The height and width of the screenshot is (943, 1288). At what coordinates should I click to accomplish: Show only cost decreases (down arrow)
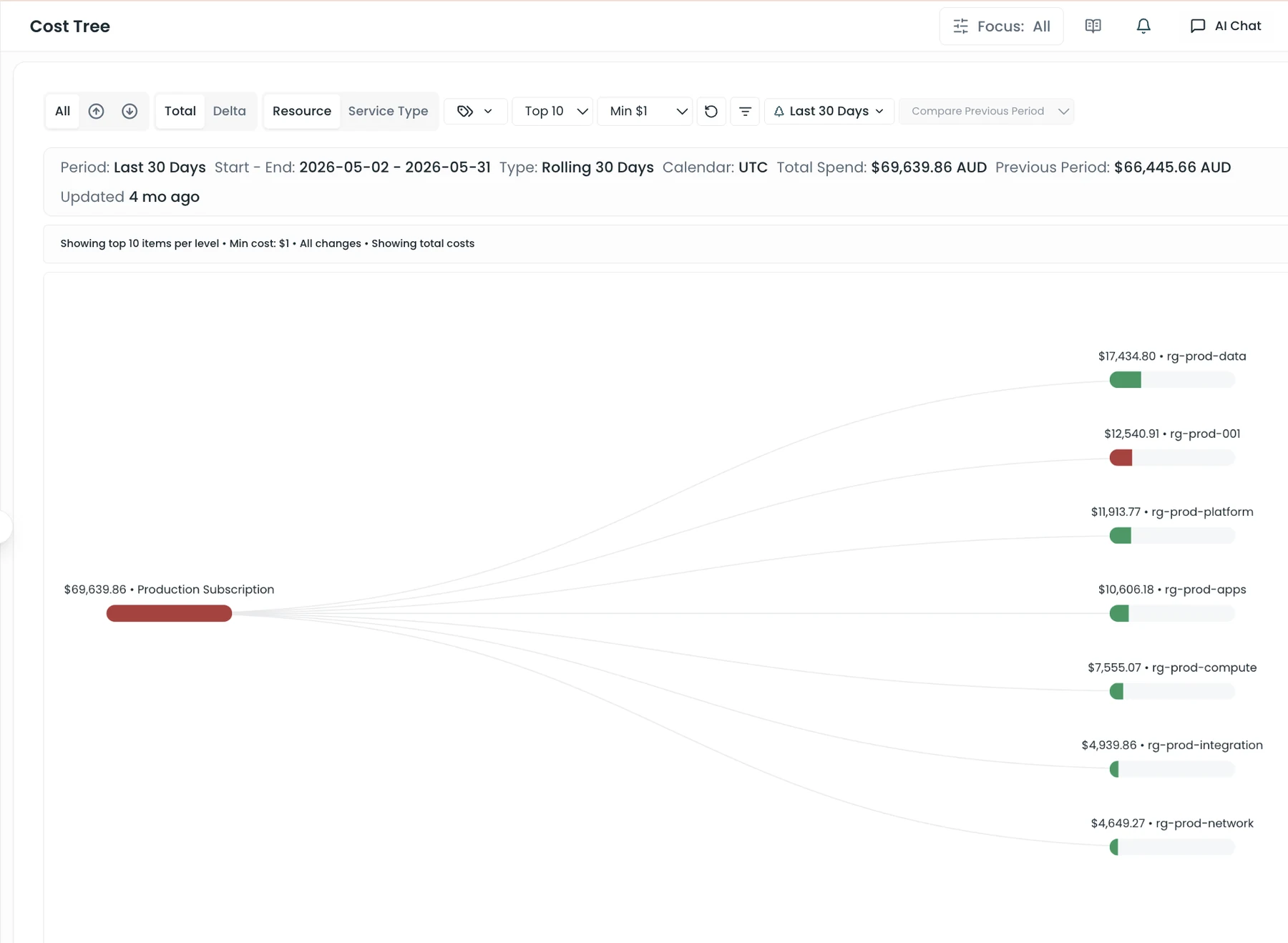pos(130,111)
